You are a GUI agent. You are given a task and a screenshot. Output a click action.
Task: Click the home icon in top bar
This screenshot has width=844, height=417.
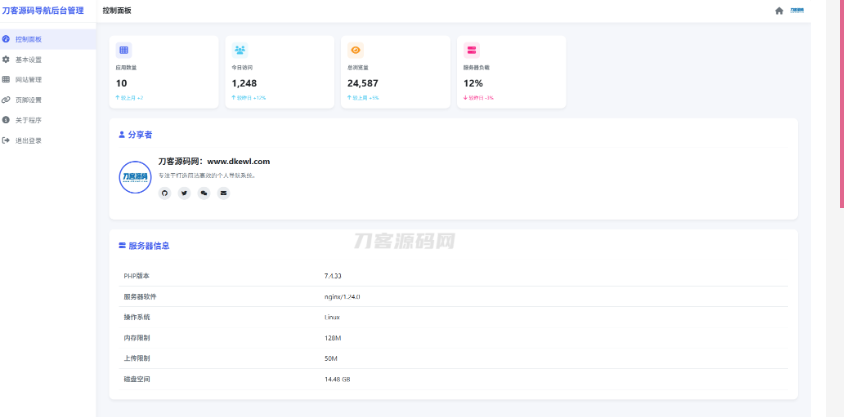pos(779,10)
